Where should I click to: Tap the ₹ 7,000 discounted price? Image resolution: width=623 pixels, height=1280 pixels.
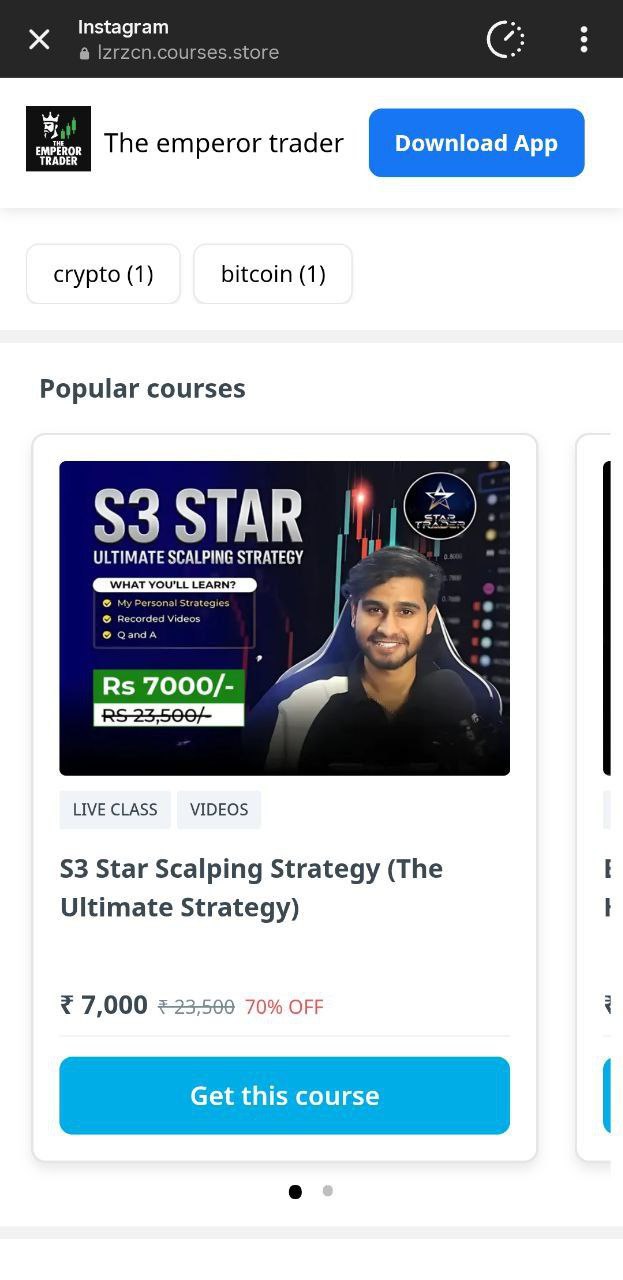click(x=104, y=1005)
